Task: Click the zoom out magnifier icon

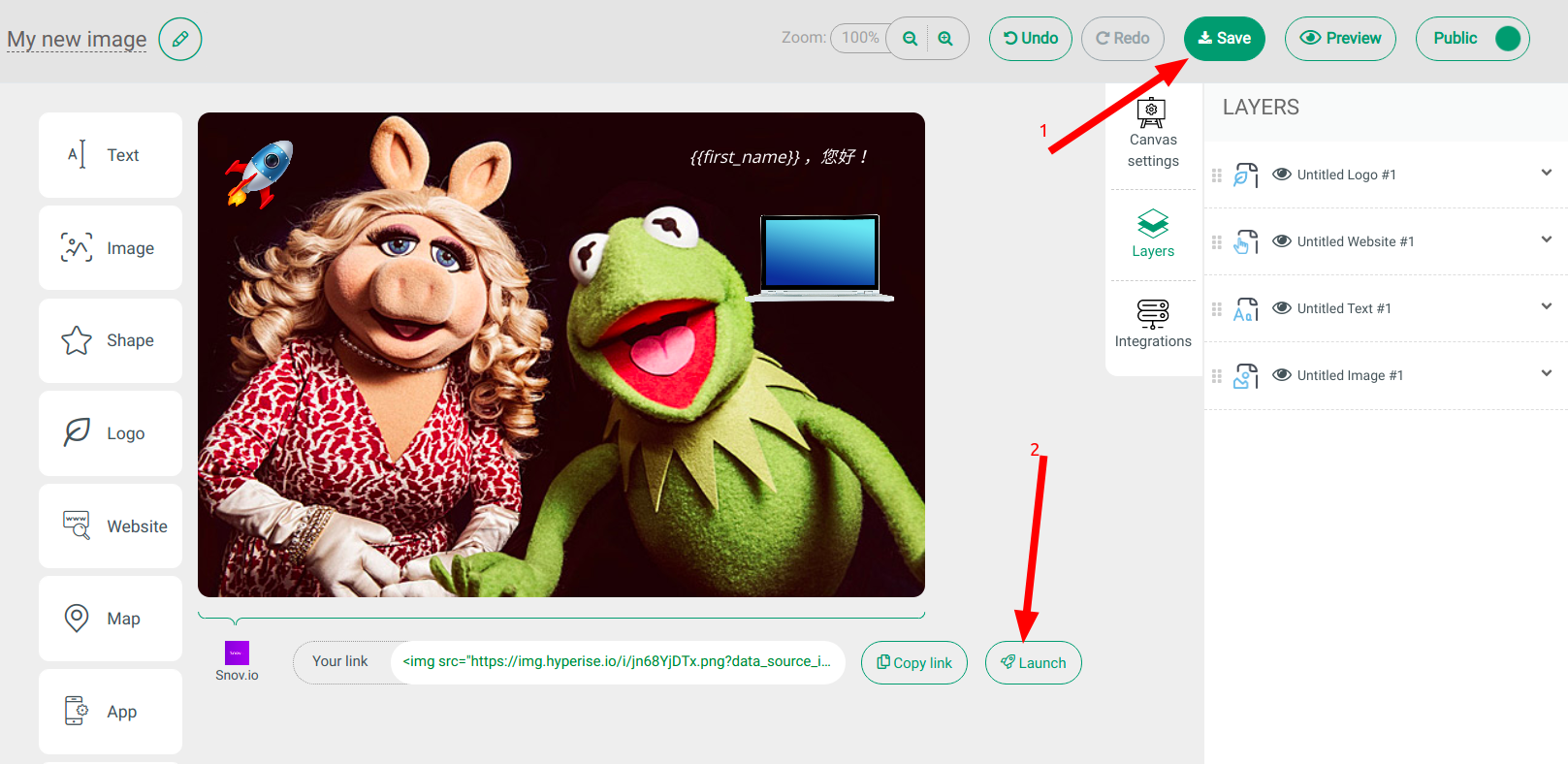Action: tap(910, 39)
